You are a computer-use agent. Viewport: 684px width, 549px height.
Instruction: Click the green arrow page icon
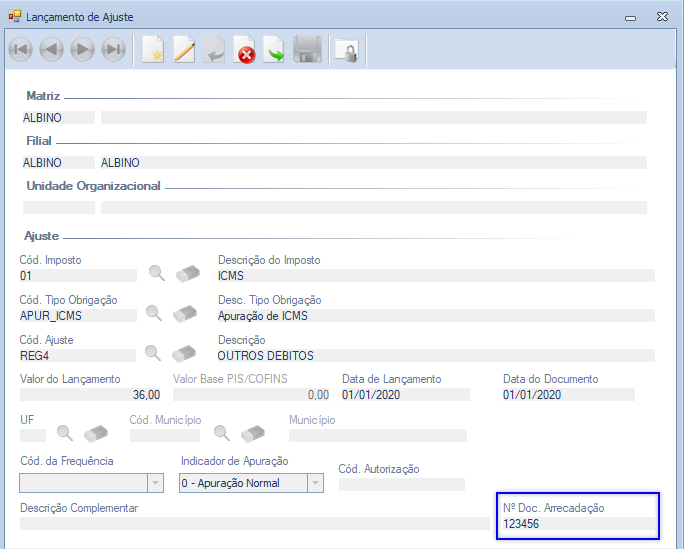click(x=274, y=50)
